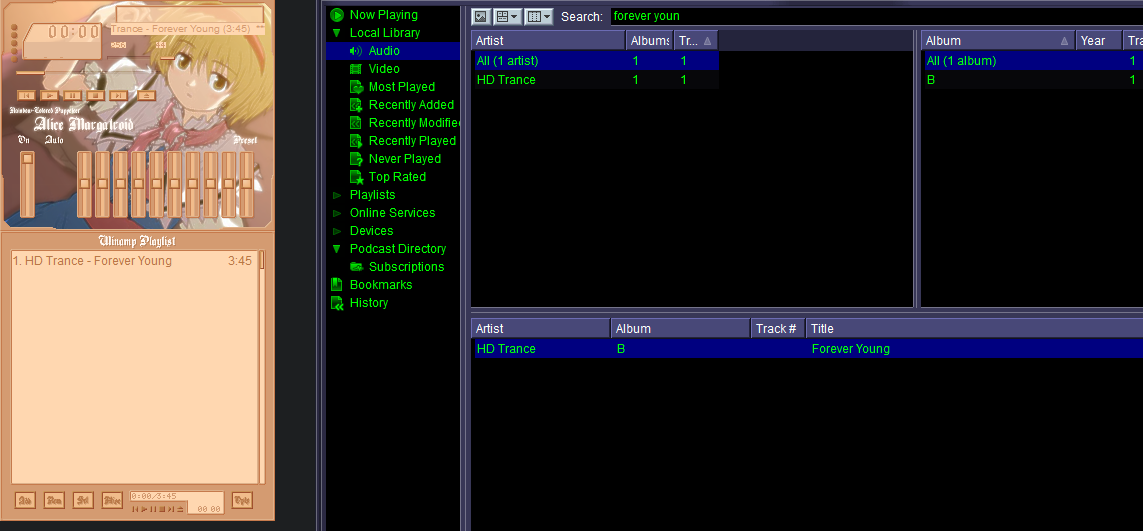The width and height of the screenshot is (1143, 531).
Task: Start playback with the main player Play button
Action: pos(49,96)
